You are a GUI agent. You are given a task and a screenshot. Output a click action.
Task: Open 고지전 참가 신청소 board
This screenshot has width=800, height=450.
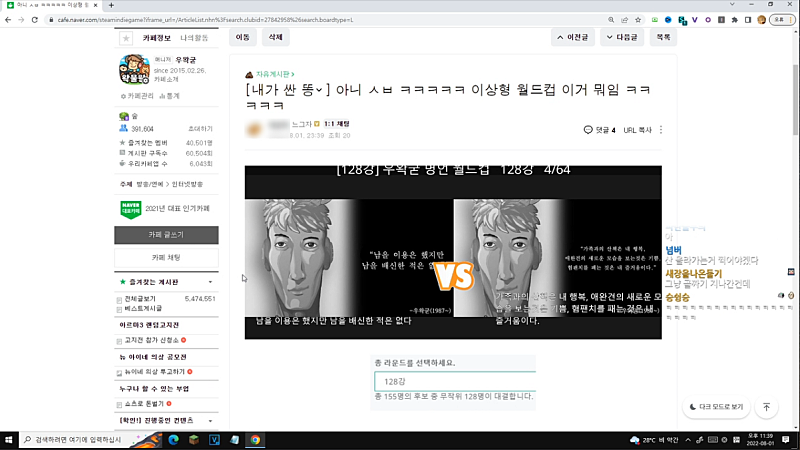pos(152,340)
